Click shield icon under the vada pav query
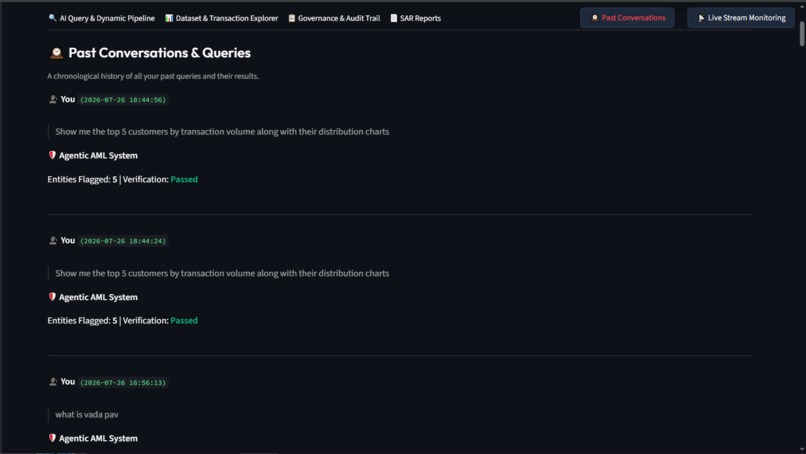 [x=52, y=438]
